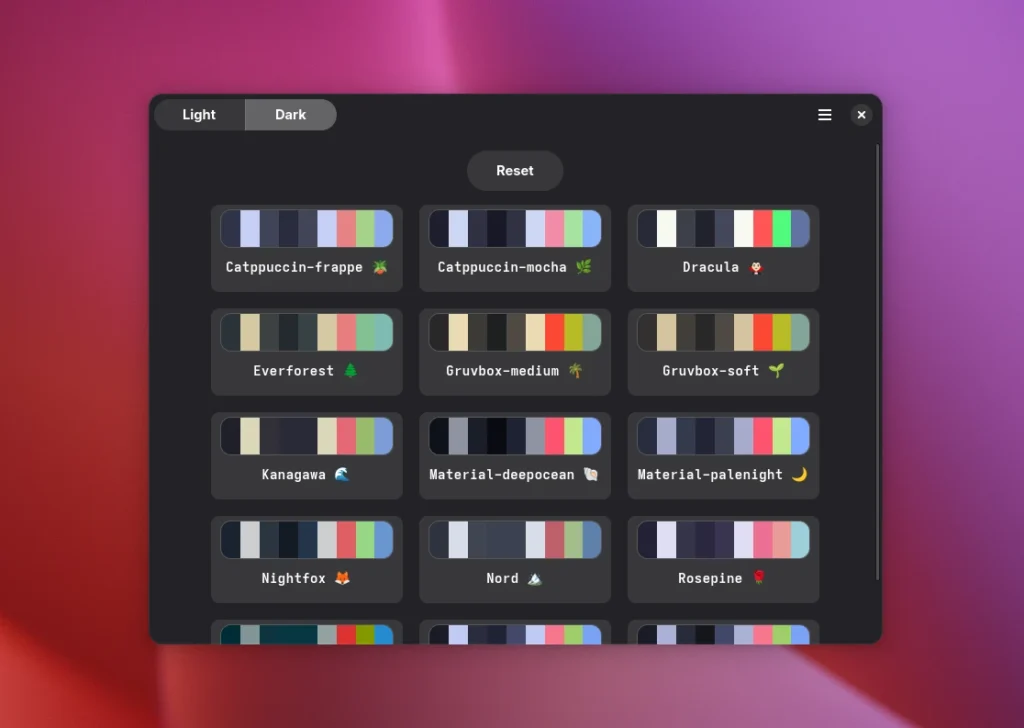Switch to Light mode

click(x=199, y=115)
